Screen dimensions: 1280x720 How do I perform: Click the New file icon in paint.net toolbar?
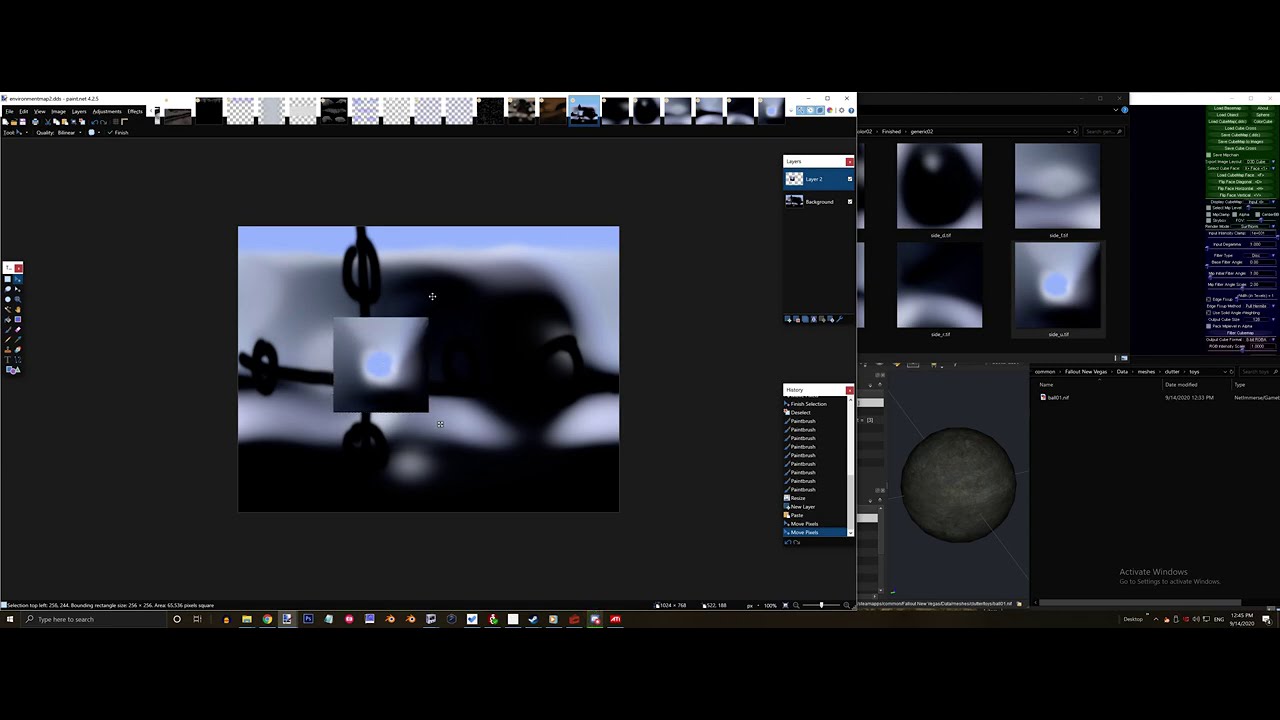click(x=5, y=122)
